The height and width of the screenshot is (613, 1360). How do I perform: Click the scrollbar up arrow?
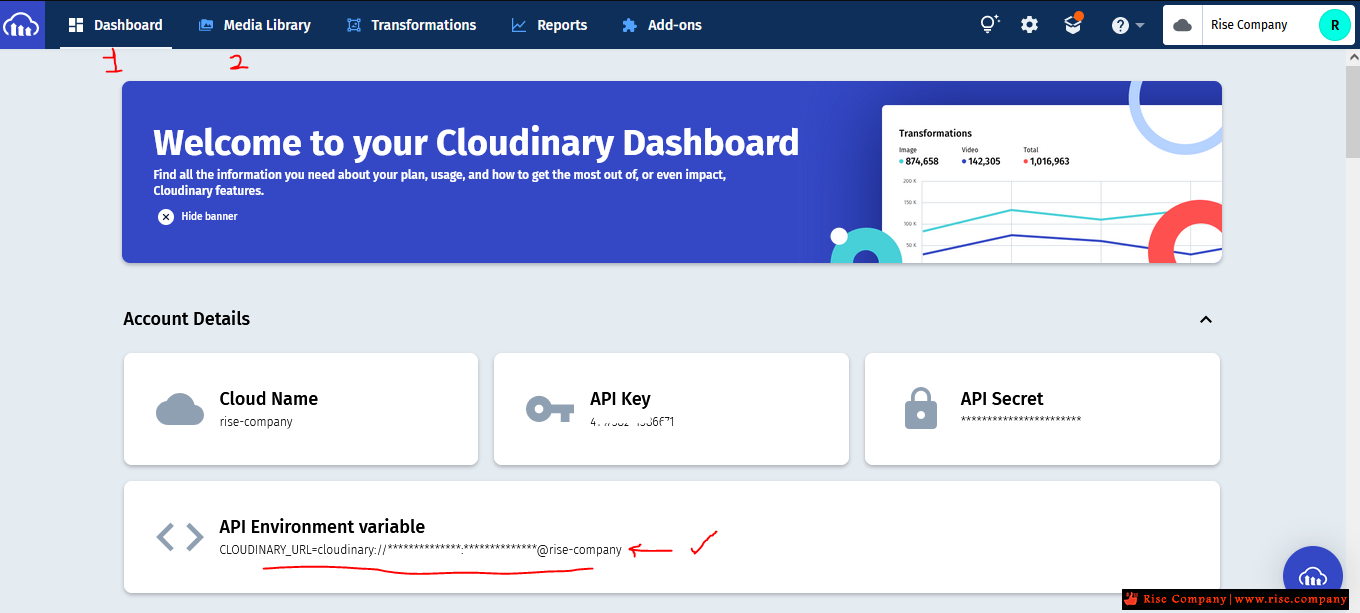click(1352, 58)
